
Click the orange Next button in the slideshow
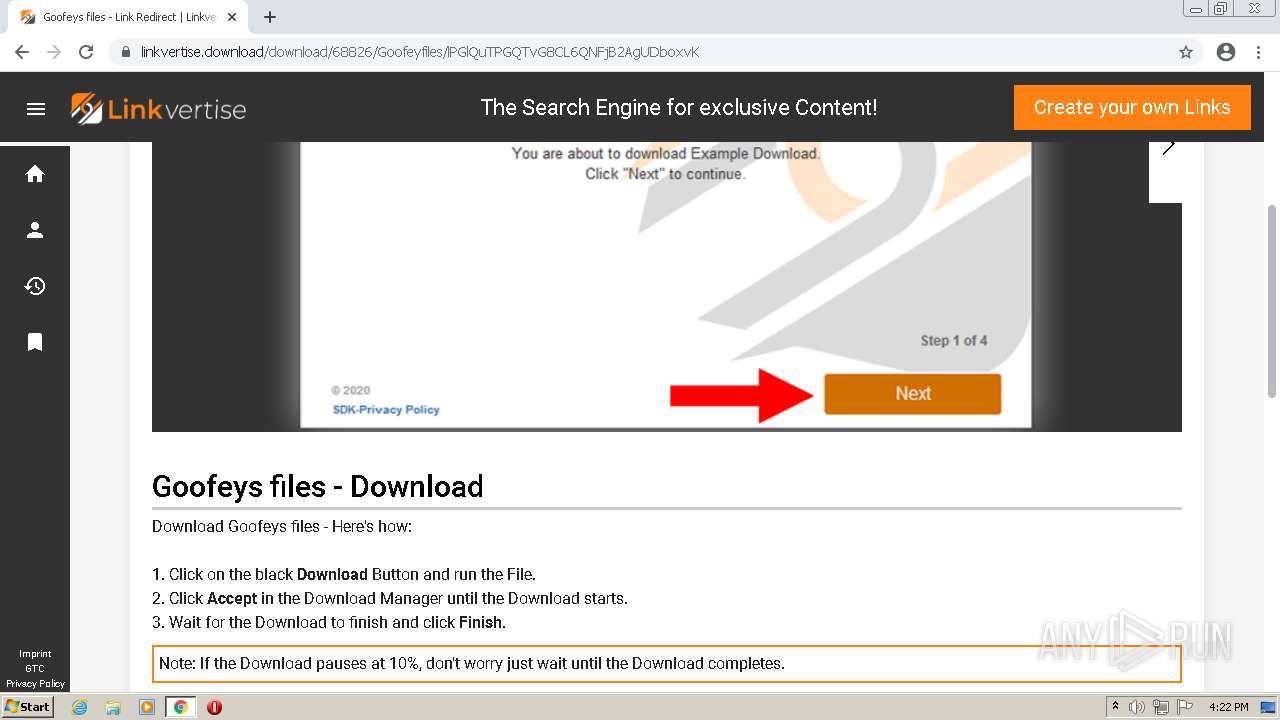coord(912,394)
